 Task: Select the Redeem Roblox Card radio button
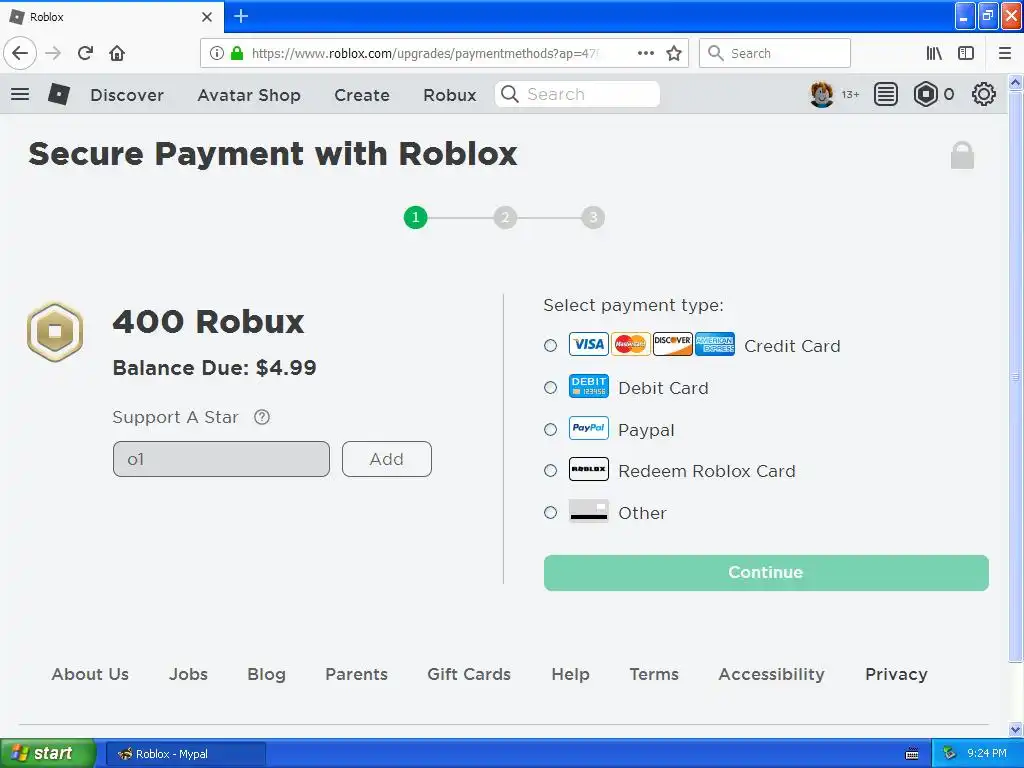click(x=551, y=470)
